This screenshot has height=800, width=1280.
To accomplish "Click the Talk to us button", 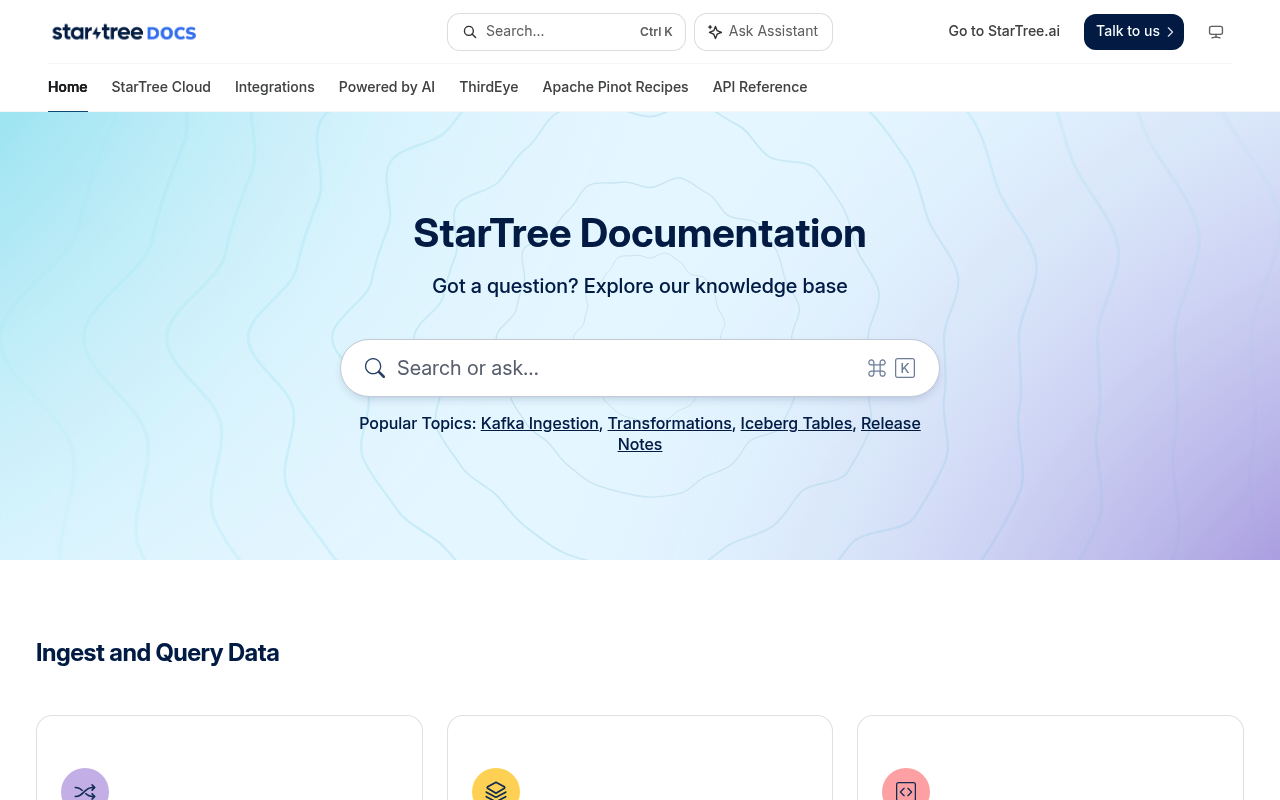I will 1134,32.
